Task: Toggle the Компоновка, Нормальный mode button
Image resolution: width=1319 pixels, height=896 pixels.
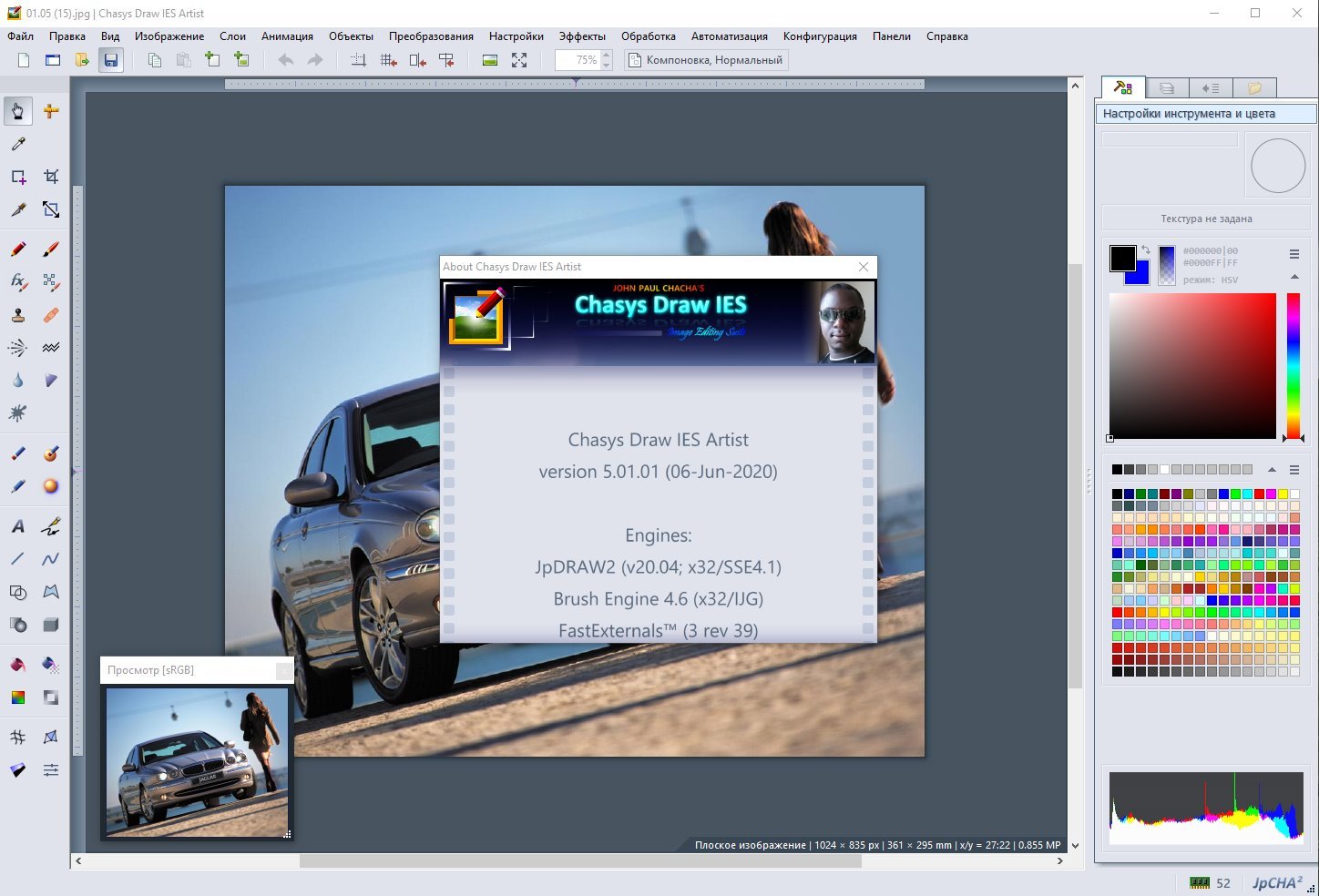Action: point(705,60)
